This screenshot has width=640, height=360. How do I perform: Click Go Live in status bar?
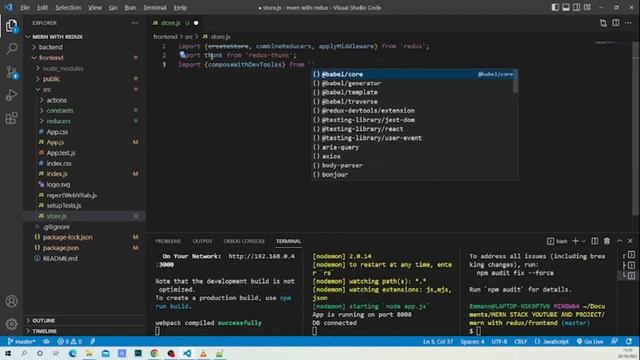(590, 342)
